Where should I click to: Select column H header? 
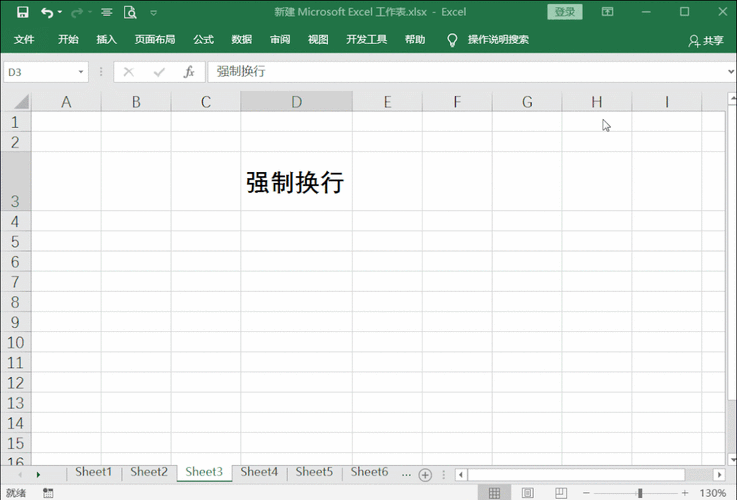pos(597,102)
